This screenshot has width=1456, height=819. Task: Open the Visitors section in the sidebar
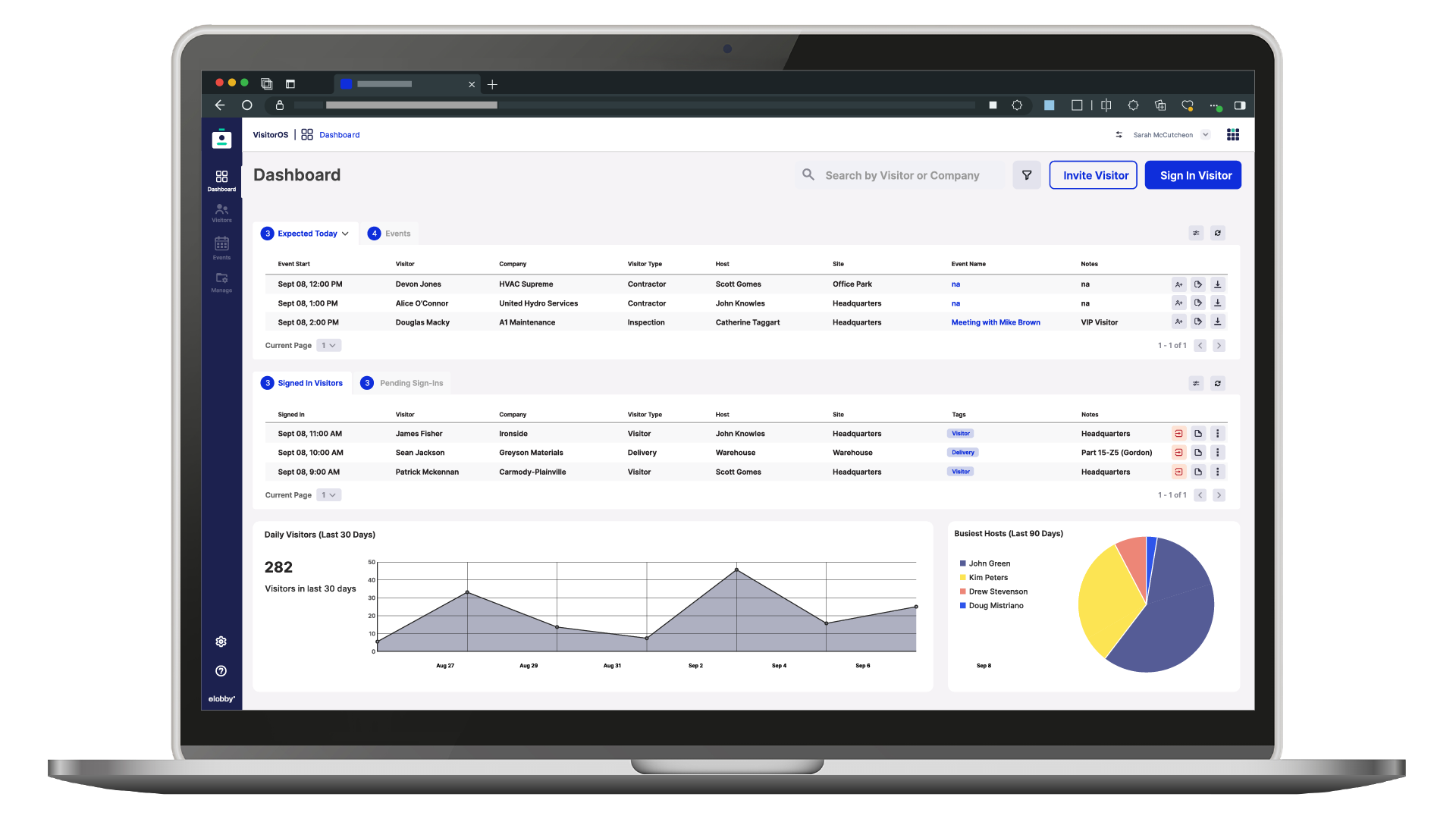221,212
